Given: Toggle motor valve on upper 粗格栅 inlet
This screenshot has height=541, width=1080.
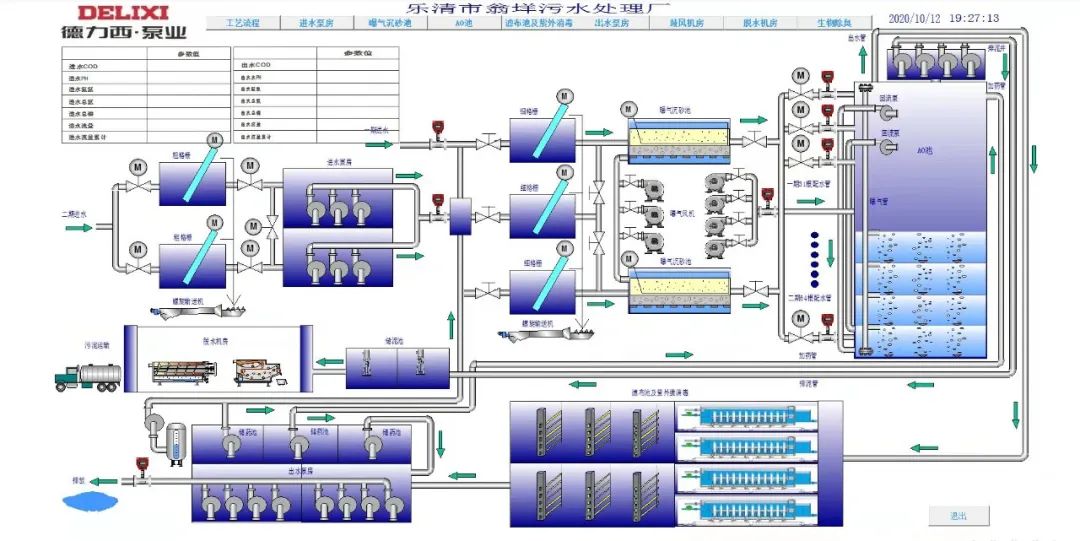Looking at the screenshot, I should [x=137, y=185].
